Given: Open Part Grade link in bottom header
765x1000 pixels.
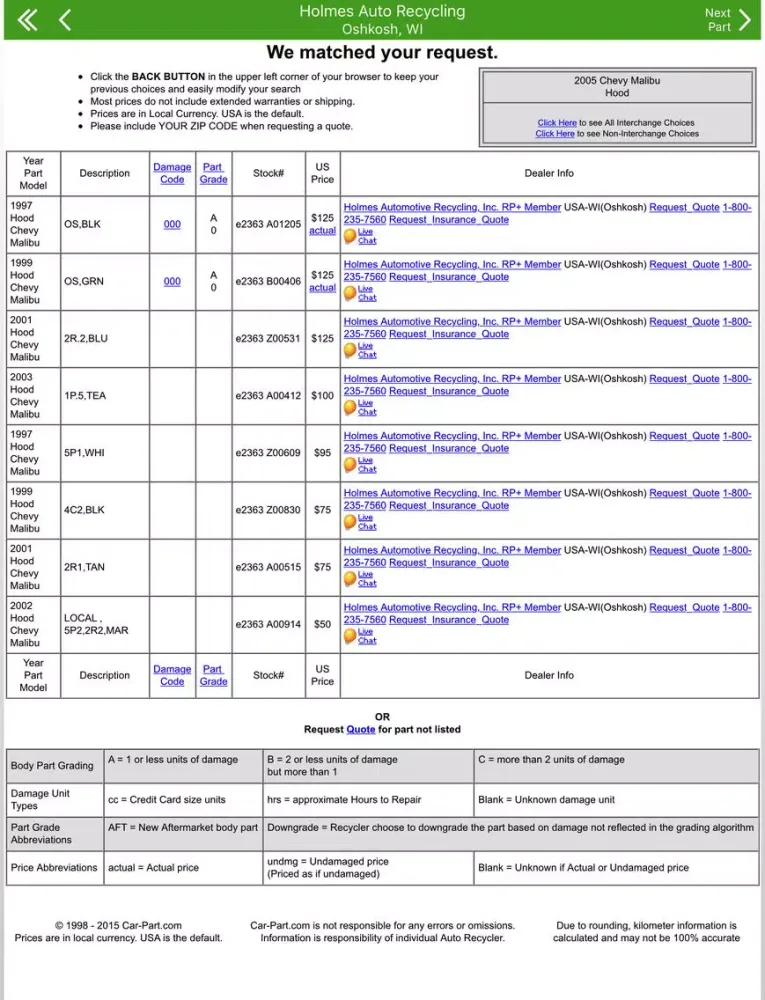Looking at the screenshot, I should tap(213, 675).
